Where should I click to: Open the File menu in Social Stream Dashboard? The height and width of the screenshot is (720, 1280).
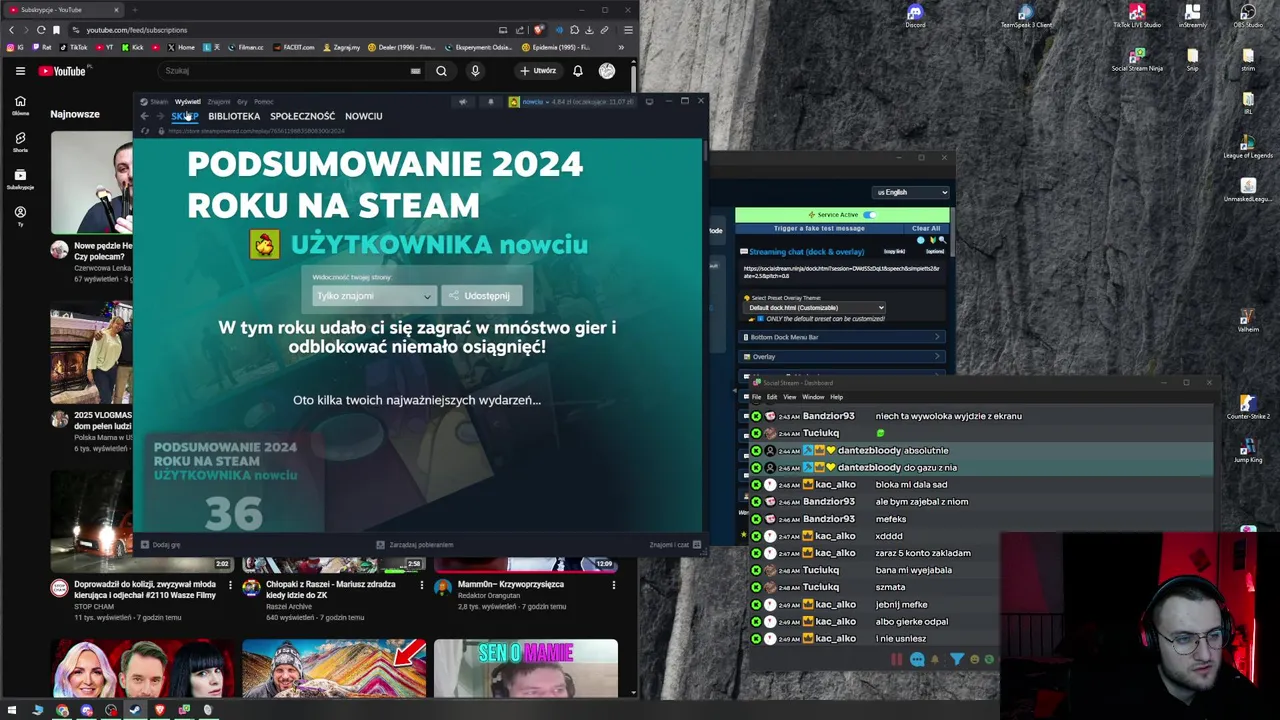pos(756,397)
